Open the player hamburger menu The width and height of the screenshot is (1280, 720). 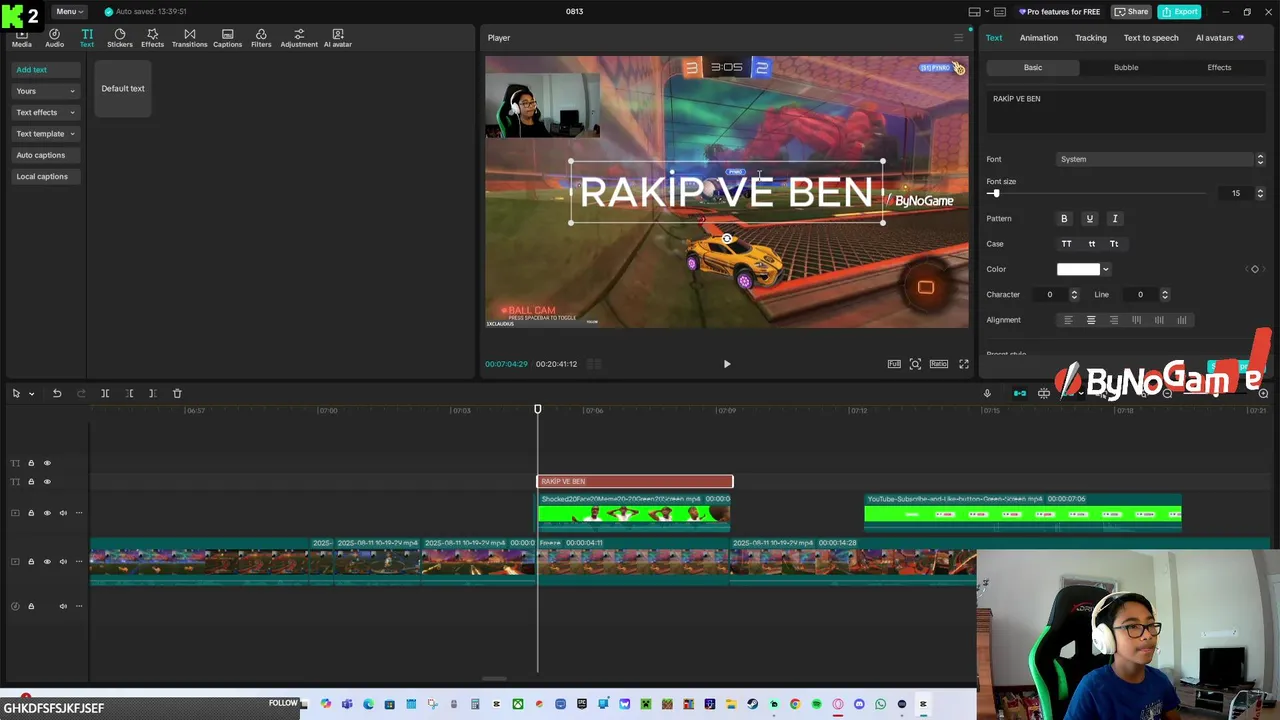click(958, 38)
